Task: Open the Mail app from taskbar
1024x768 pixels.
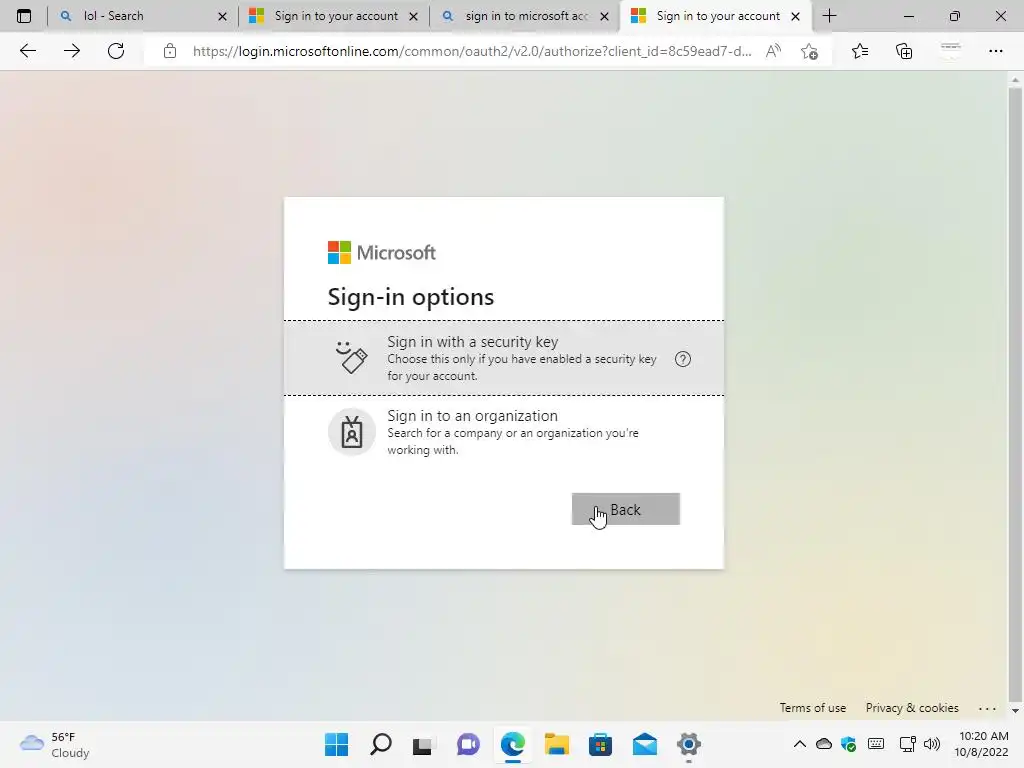Action: (645, 744)
